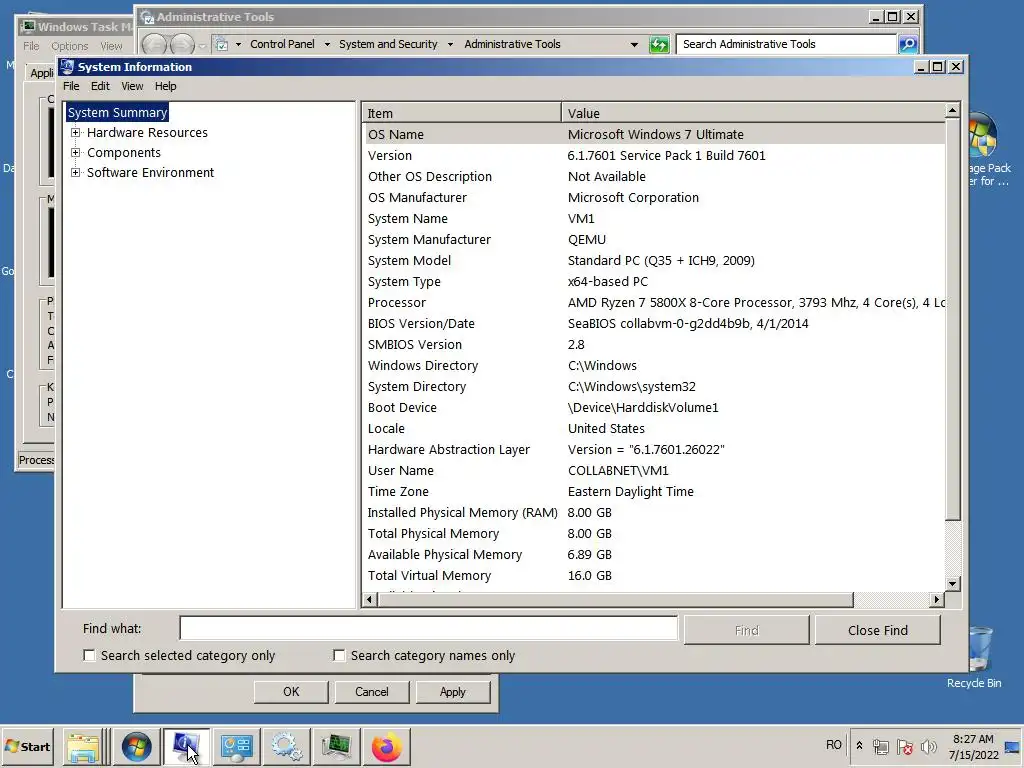Click the Find what input field
The width and height of the screenshot is (1024, 768).
(428, 628)
